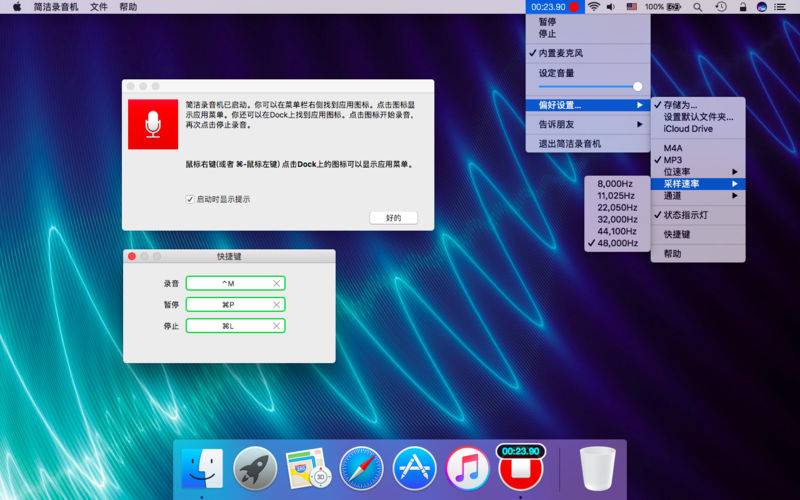Open Finder from the Dock
Screen dimensions: 800x500
pyautogui.click(x=203, y=468)
